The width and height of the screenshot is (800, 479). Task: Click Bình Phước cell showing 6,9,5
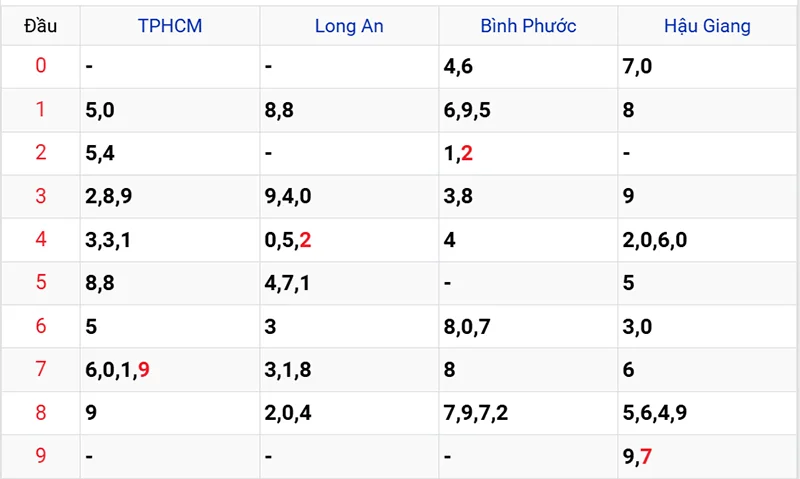point(467,110)
